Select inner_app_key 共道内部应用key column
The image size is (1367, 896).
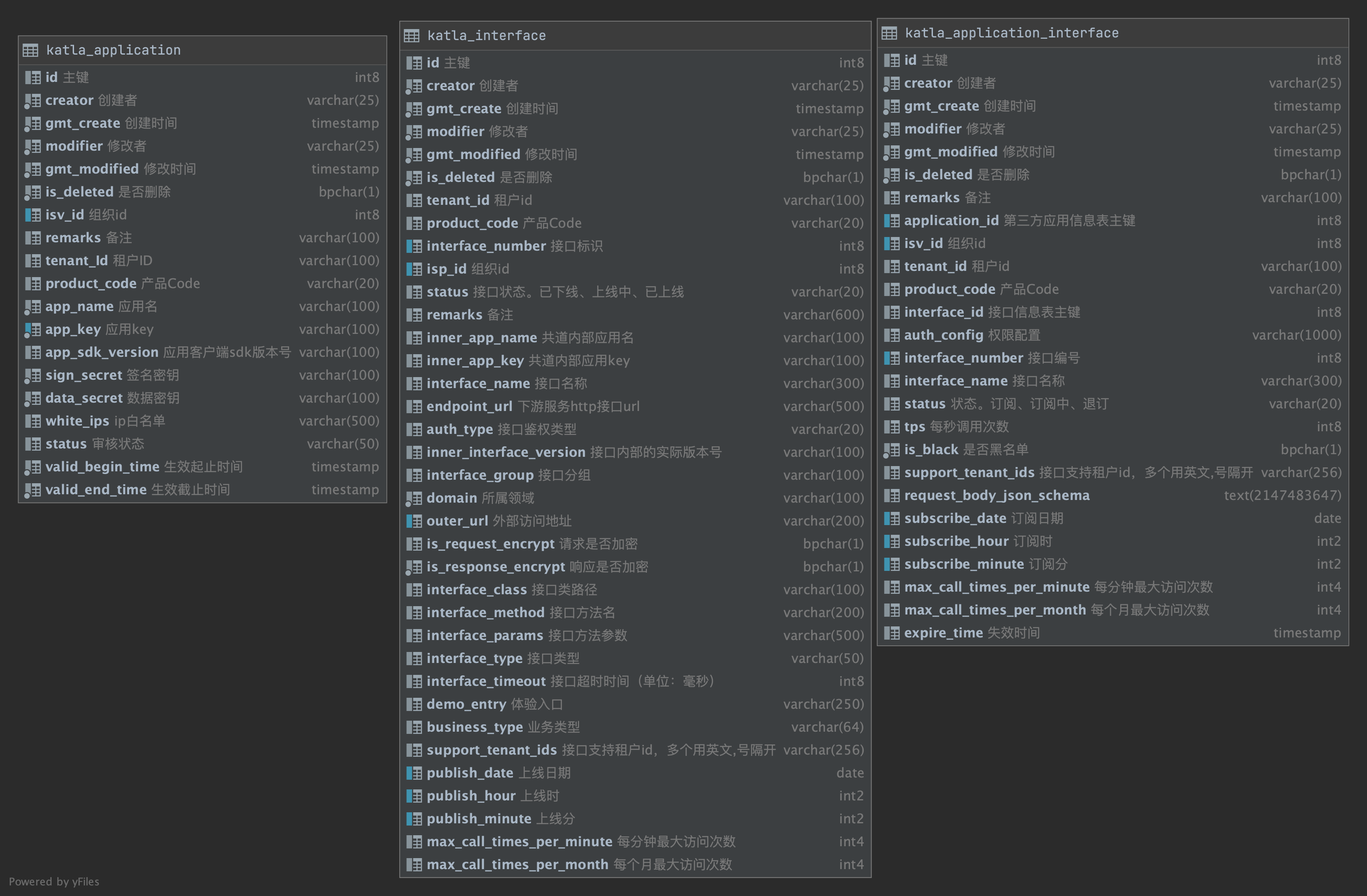coord(635,360)
